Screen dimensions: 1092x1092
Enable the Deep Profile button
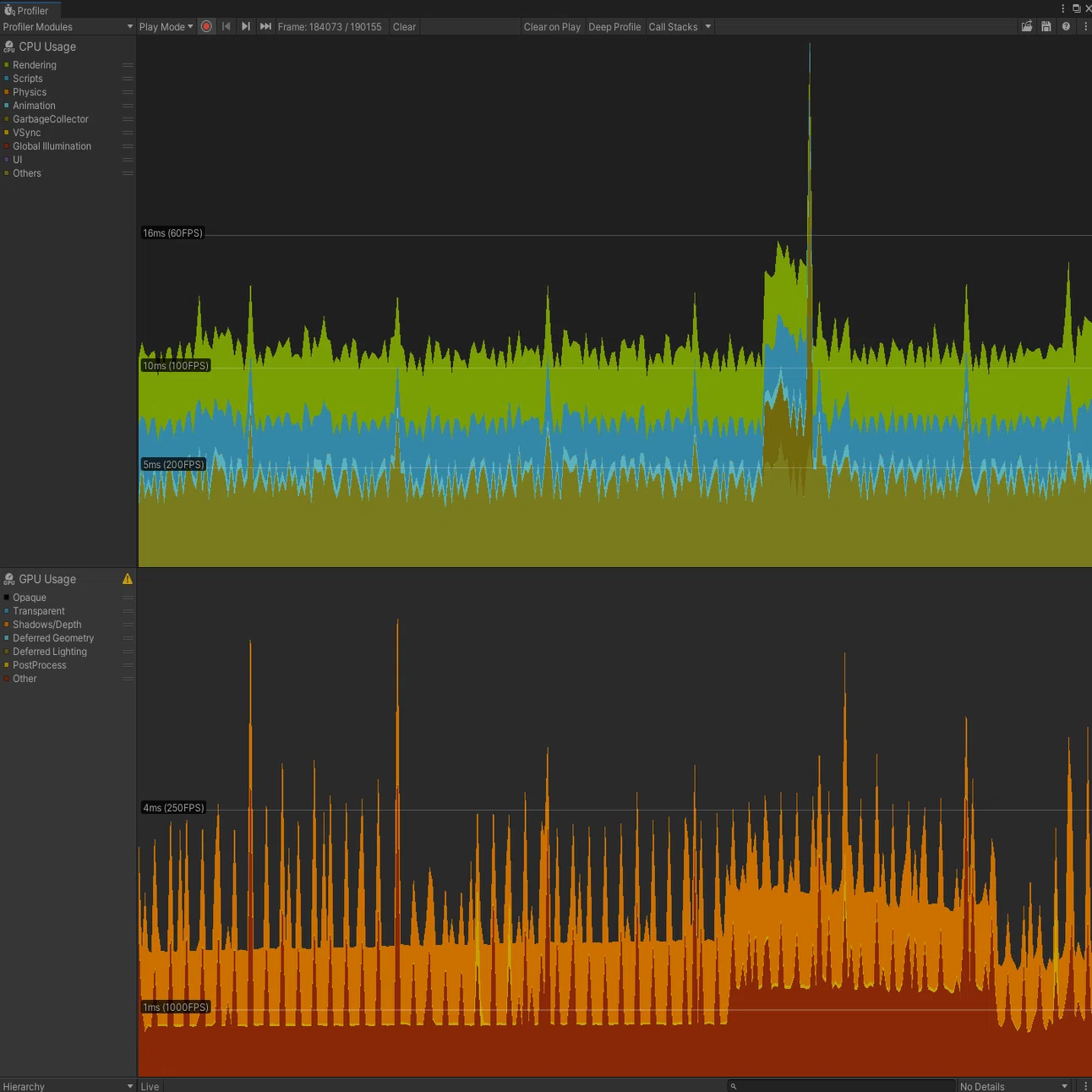click(614, 26)
